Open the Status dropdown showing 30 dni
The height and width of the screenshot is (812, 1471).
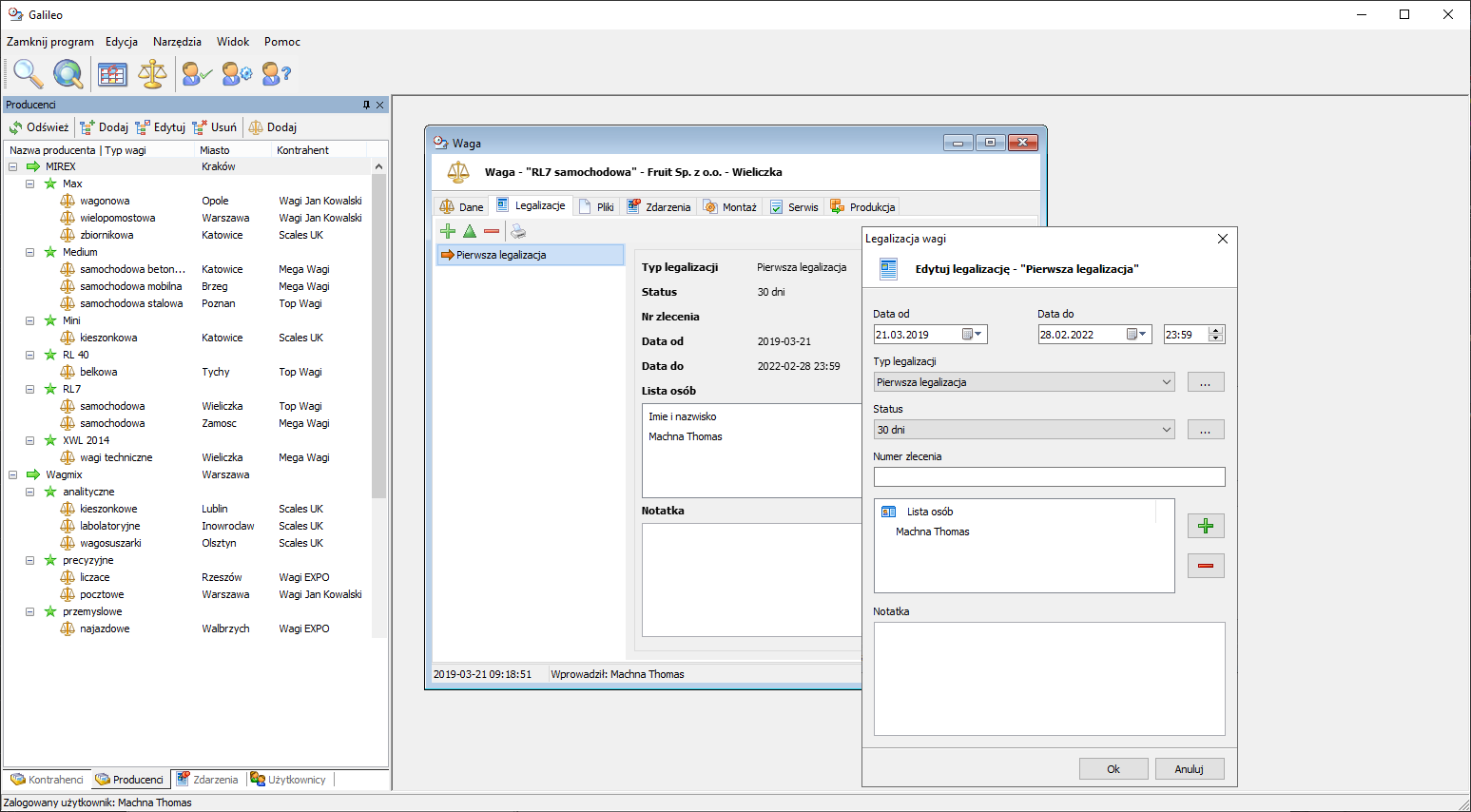(1167, 430)
